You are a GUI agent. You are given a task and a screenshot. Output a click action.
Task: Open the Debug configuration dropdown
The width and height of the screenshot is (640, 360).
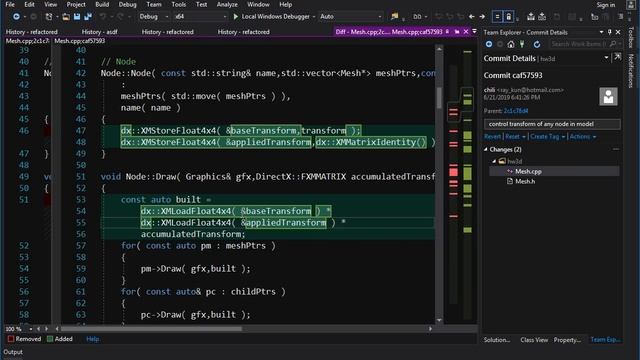167,17
